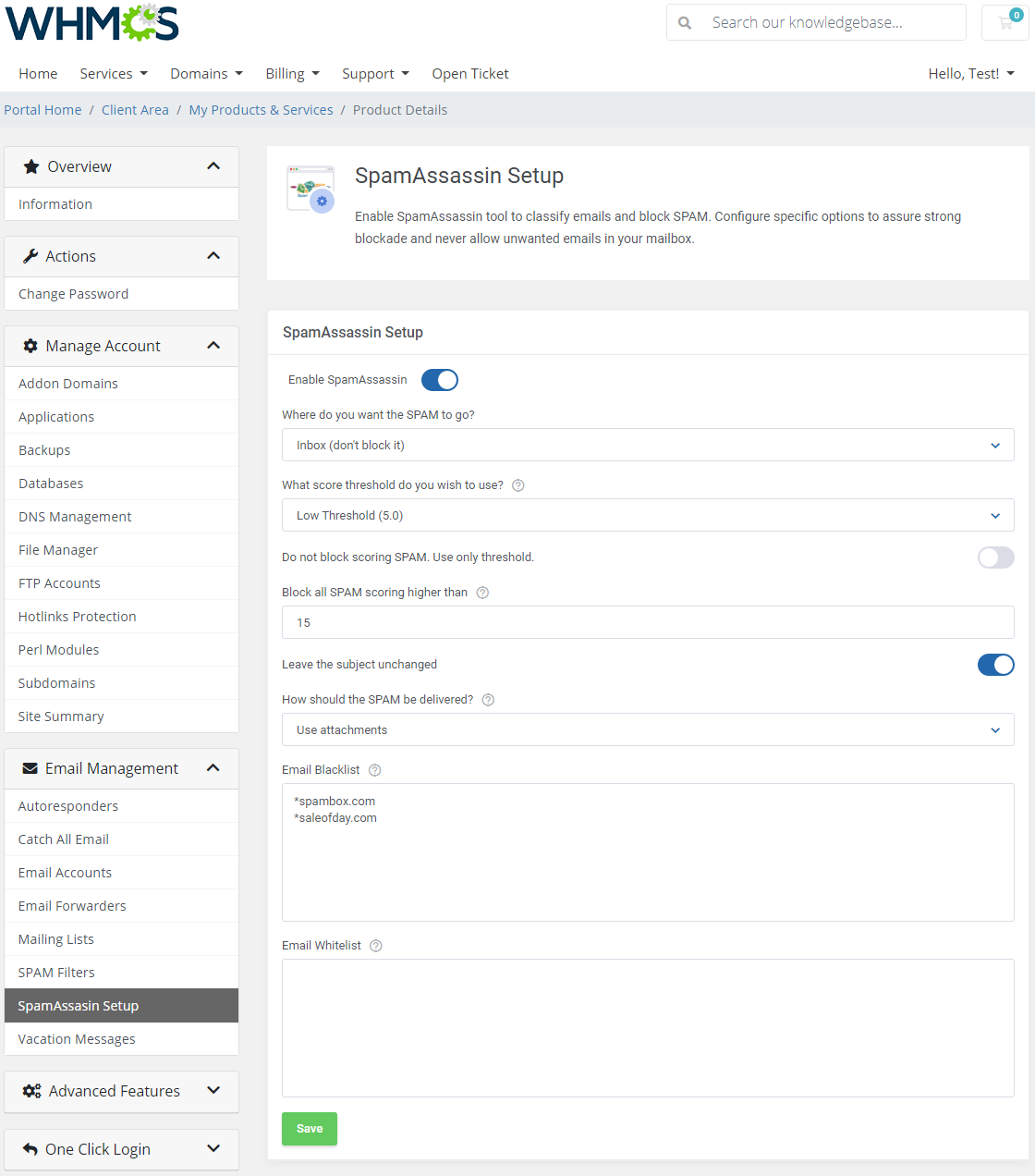The image size is (1035, 1176).
Task: Open the Domains menu
Action: 206,74
